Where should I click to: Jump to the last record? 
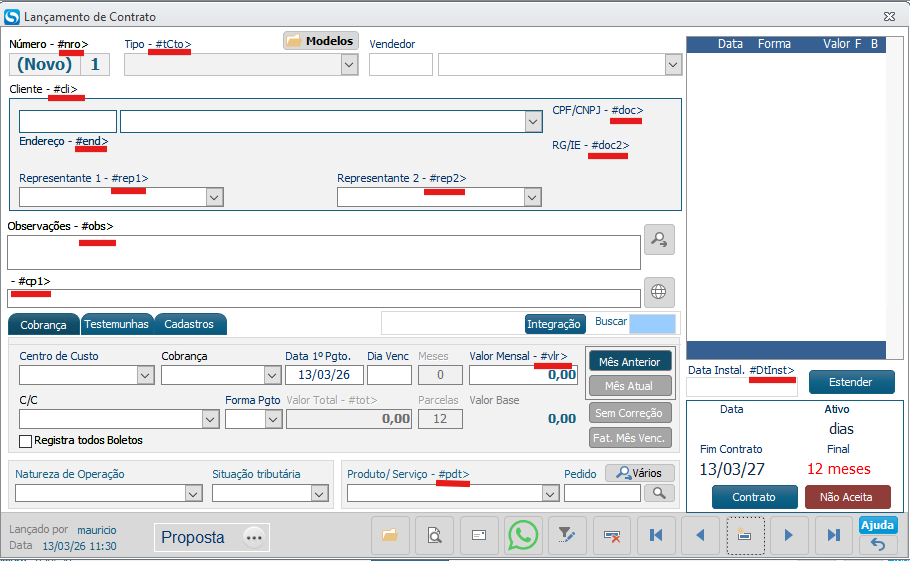(833, 535)
